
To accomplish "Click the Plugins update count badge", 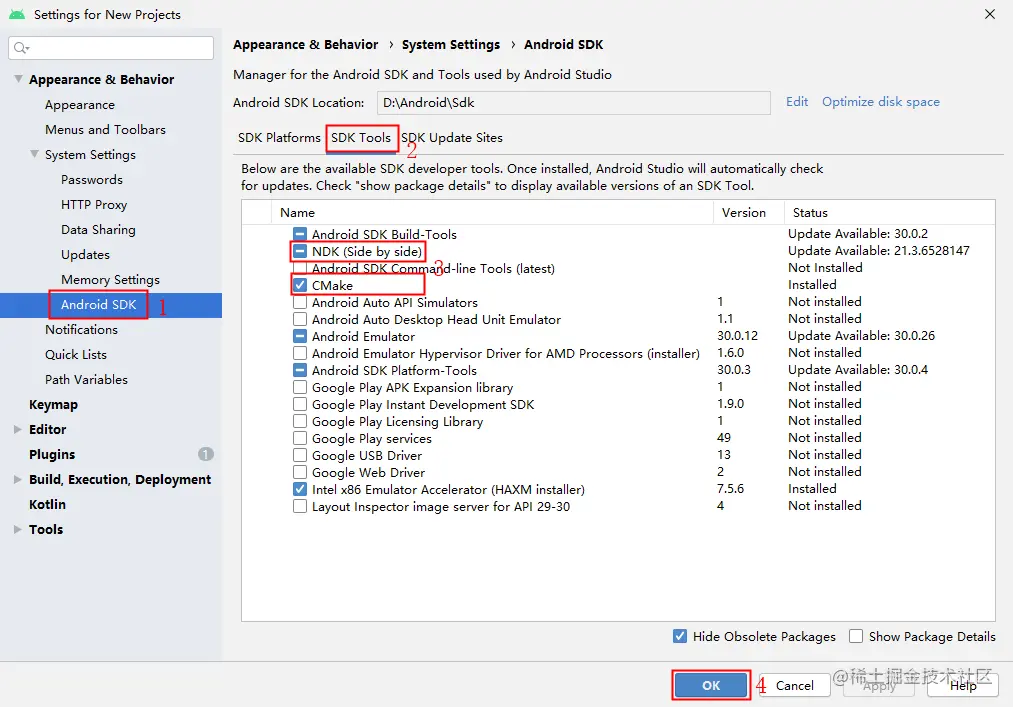I will [x=205, y=454].
